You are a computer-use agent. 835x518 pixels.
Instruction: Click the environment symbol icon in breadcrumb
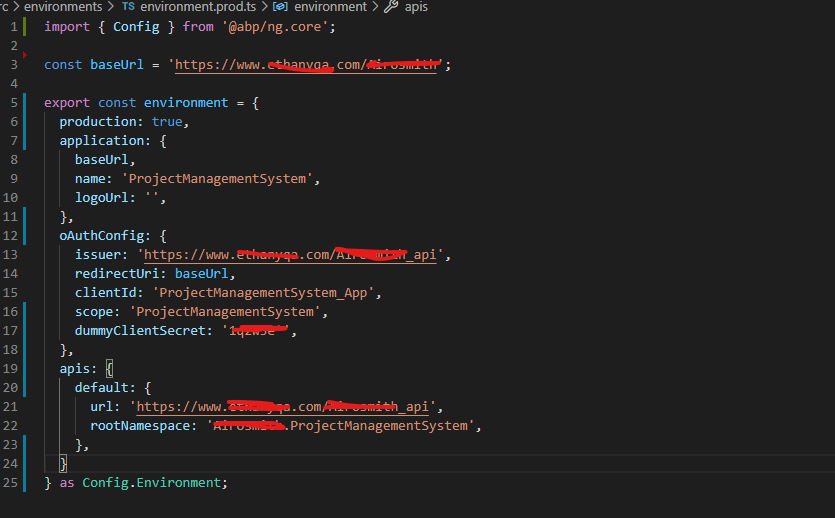point(279,7)
